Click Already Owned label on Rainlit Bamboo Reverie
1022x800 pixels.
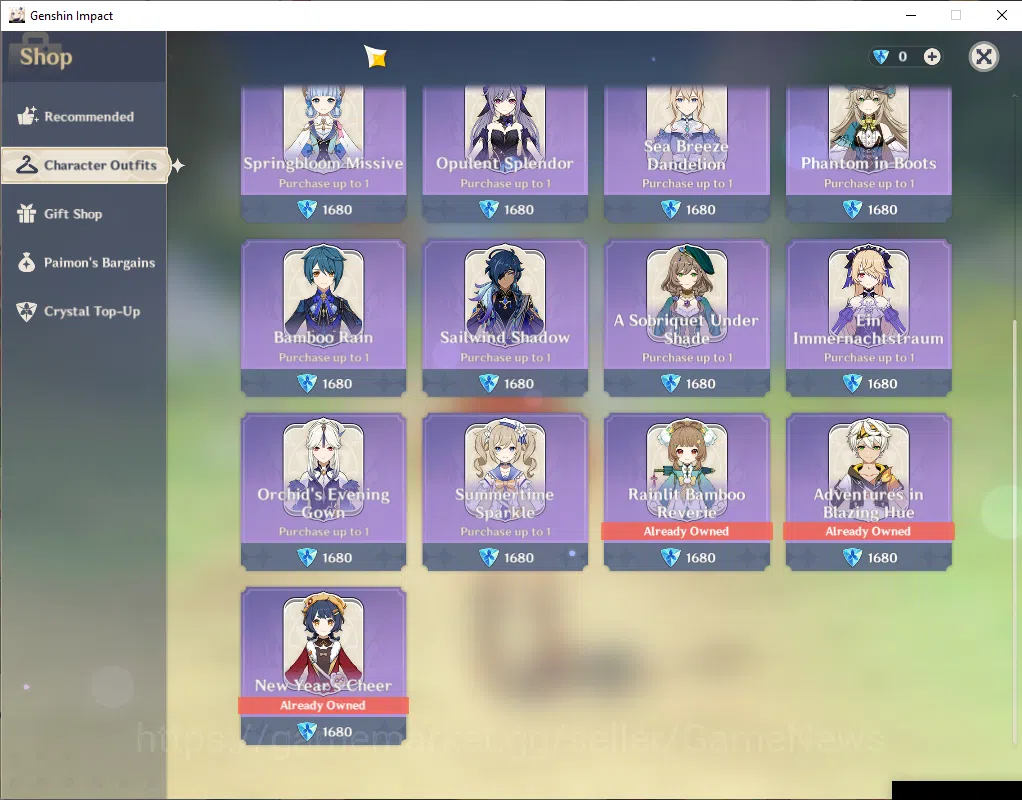click(x=686, y=531)
